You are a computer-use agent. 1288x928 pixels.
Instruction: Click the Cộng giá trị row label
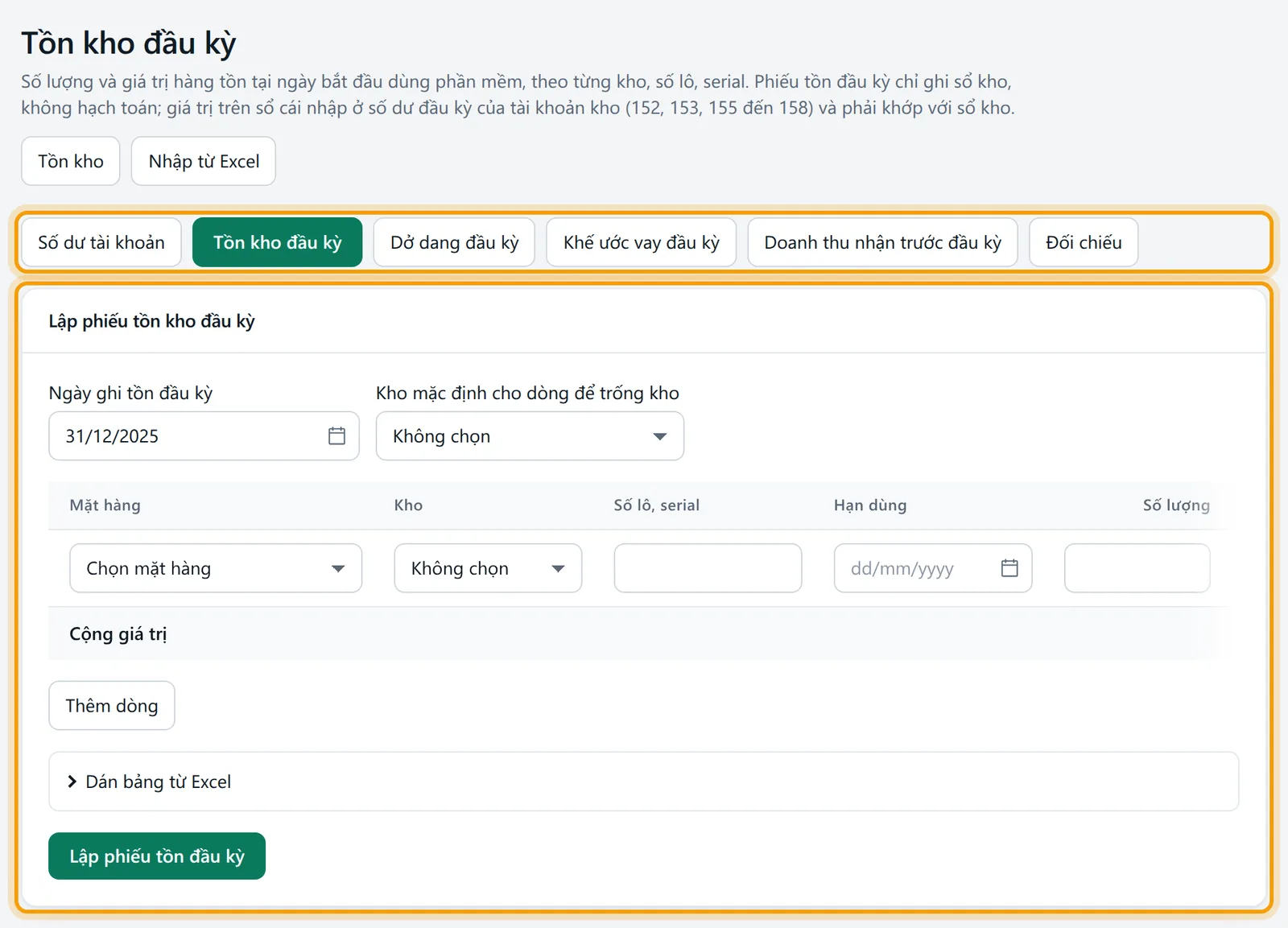[118, 634]
